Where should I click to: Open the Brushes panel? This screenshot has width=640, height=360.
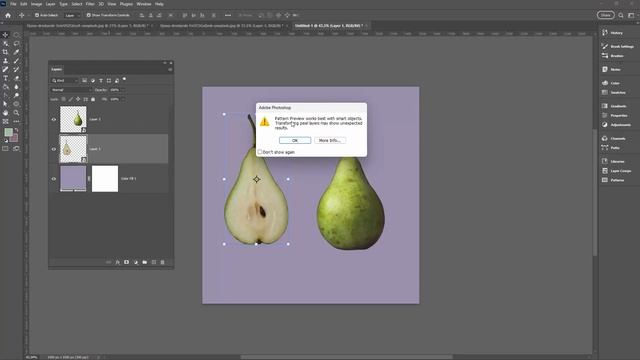(613, 56)
